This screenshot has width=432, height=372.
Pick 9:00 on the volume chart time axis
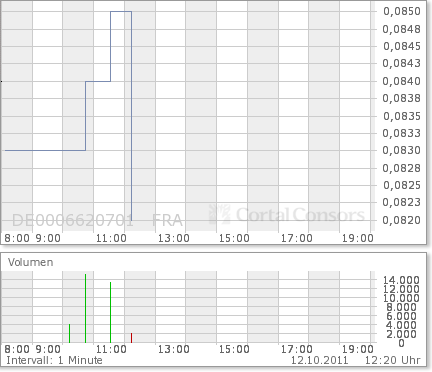click(48, 349)
